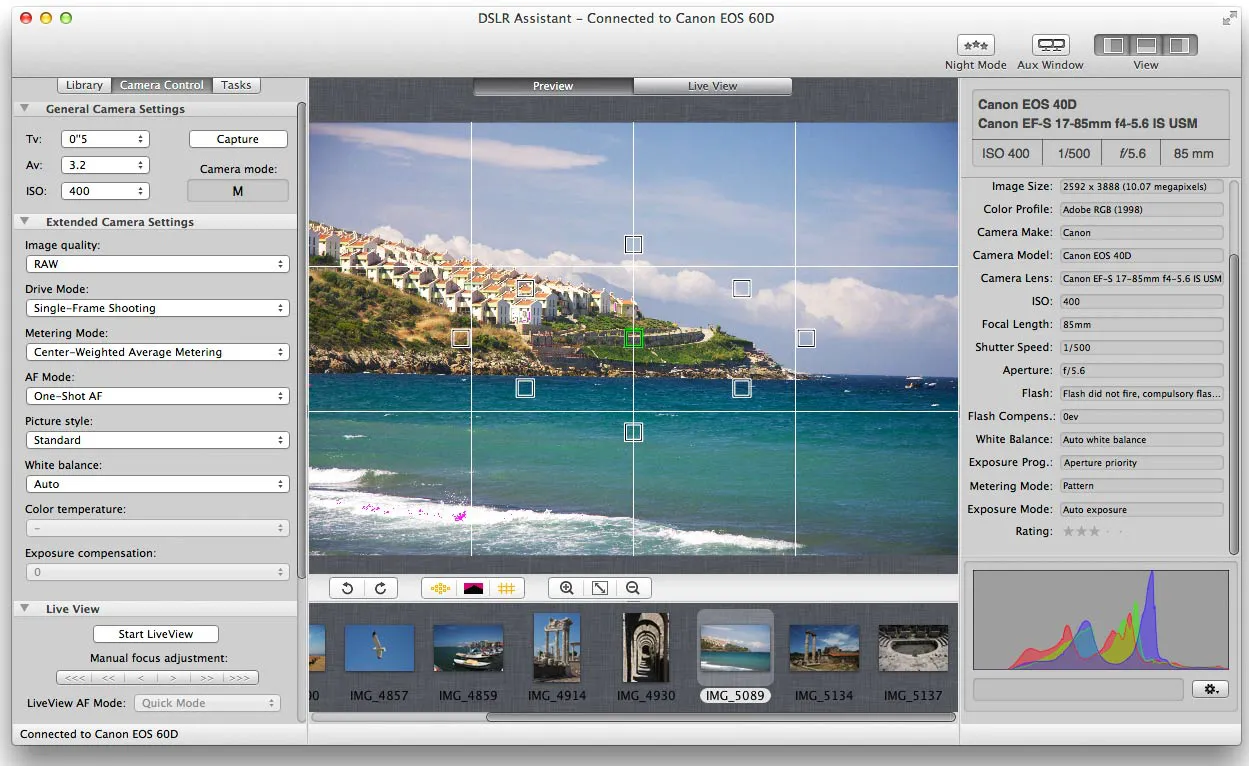Select thumbnail IMG_4930 archway

coord(646,648)
